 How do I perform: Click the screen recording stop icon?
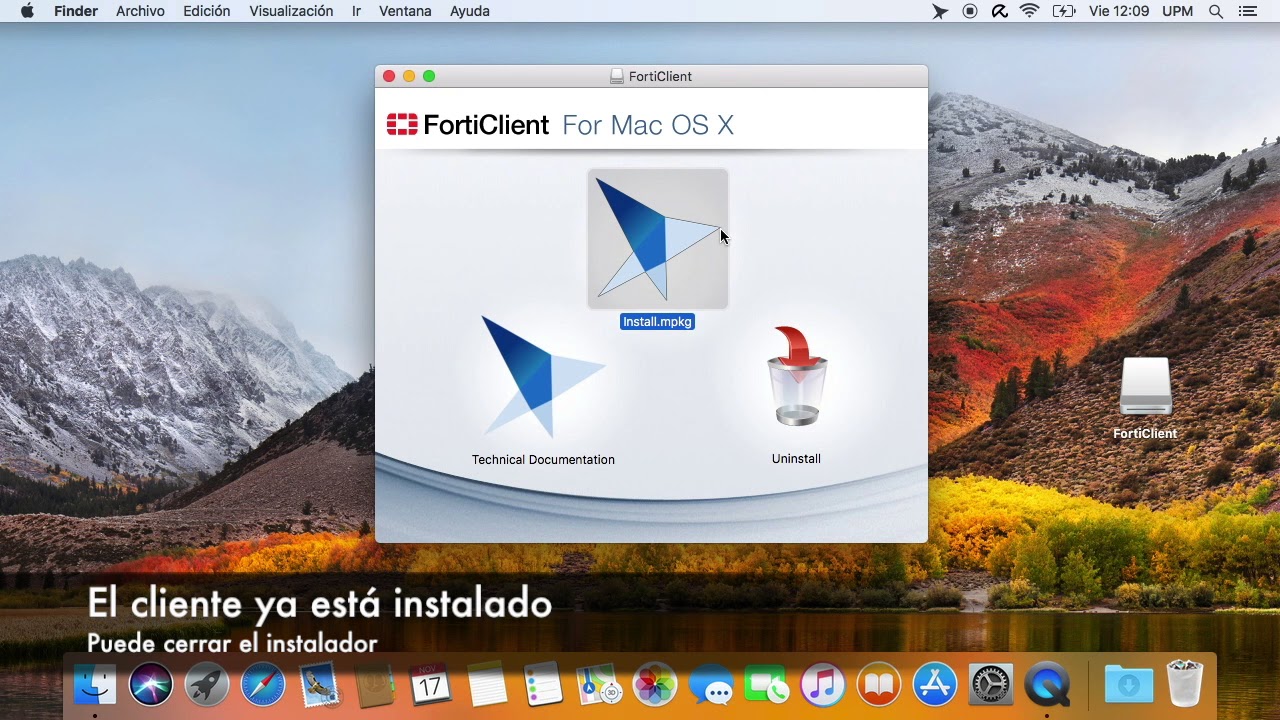(x=970, y=11)
